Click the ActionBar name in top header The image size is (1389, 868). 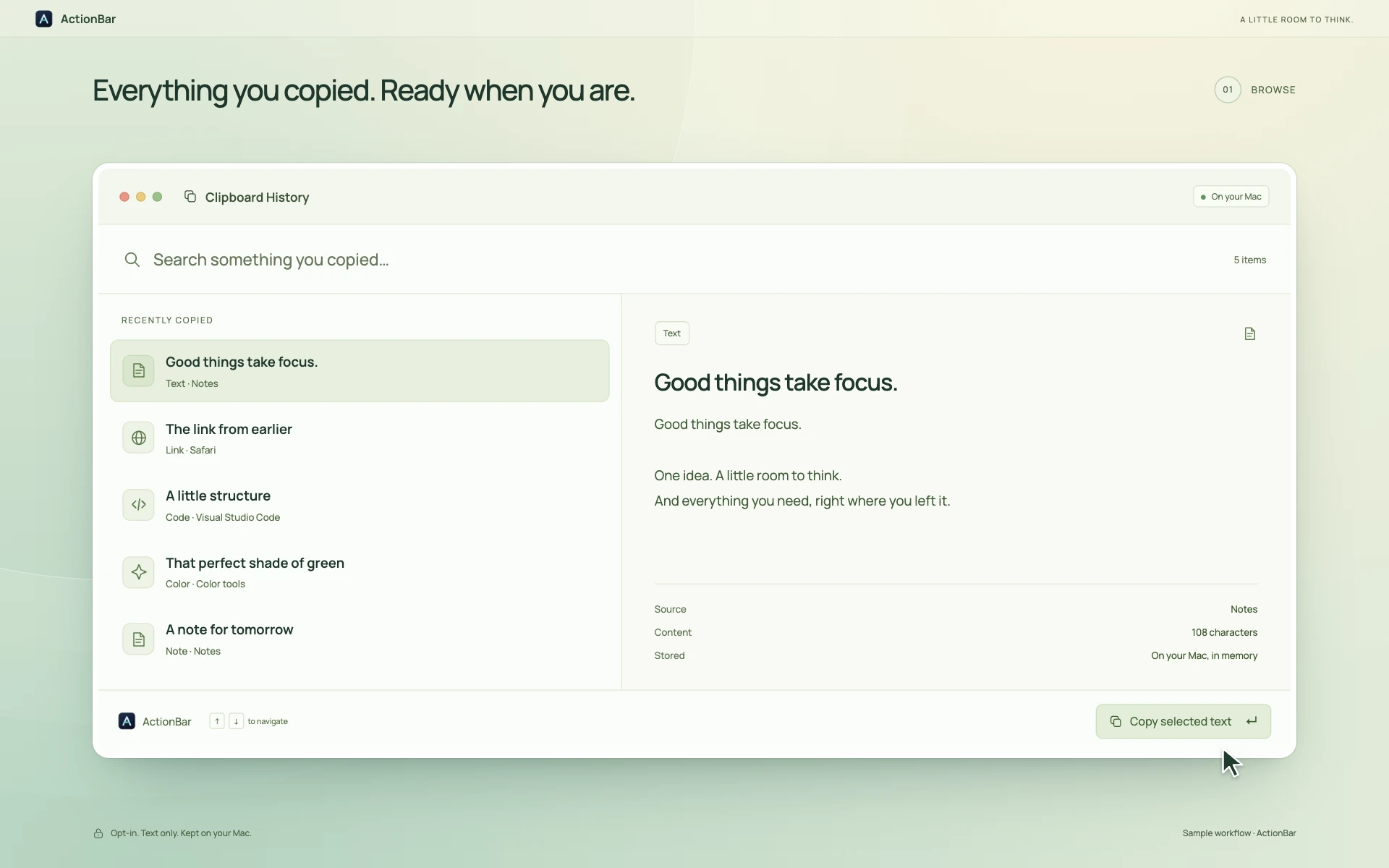pos(88,19)
